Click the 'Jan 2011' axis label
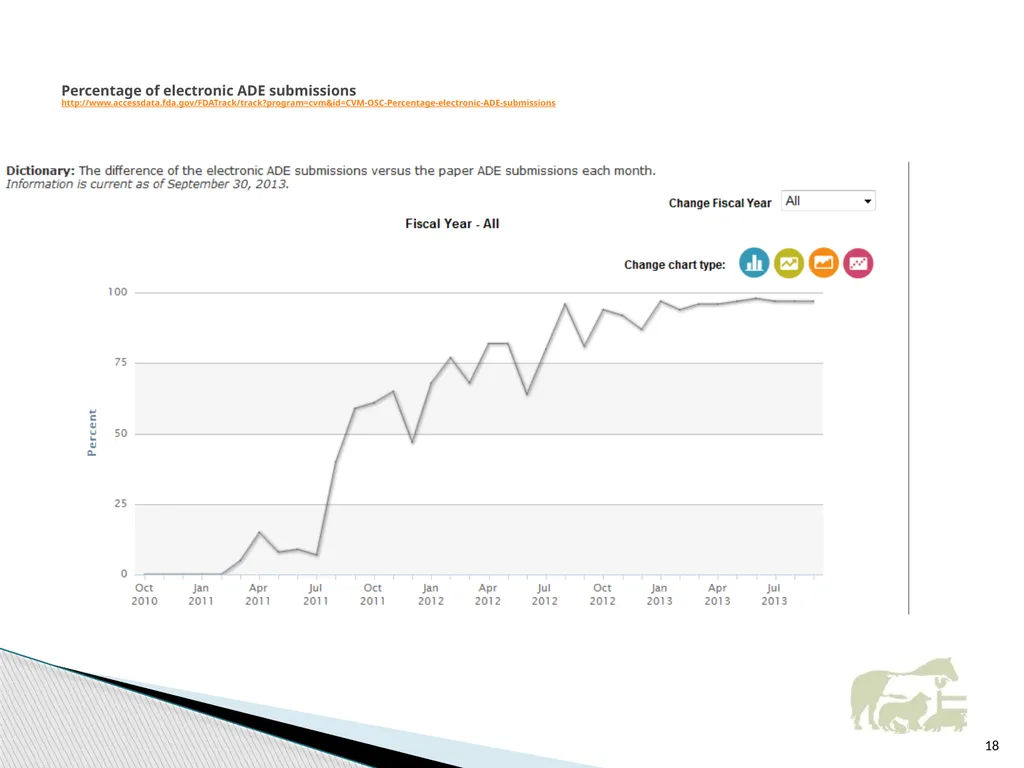The width and height of the screenshot is (1024, 768). click(x=201, y=594)
